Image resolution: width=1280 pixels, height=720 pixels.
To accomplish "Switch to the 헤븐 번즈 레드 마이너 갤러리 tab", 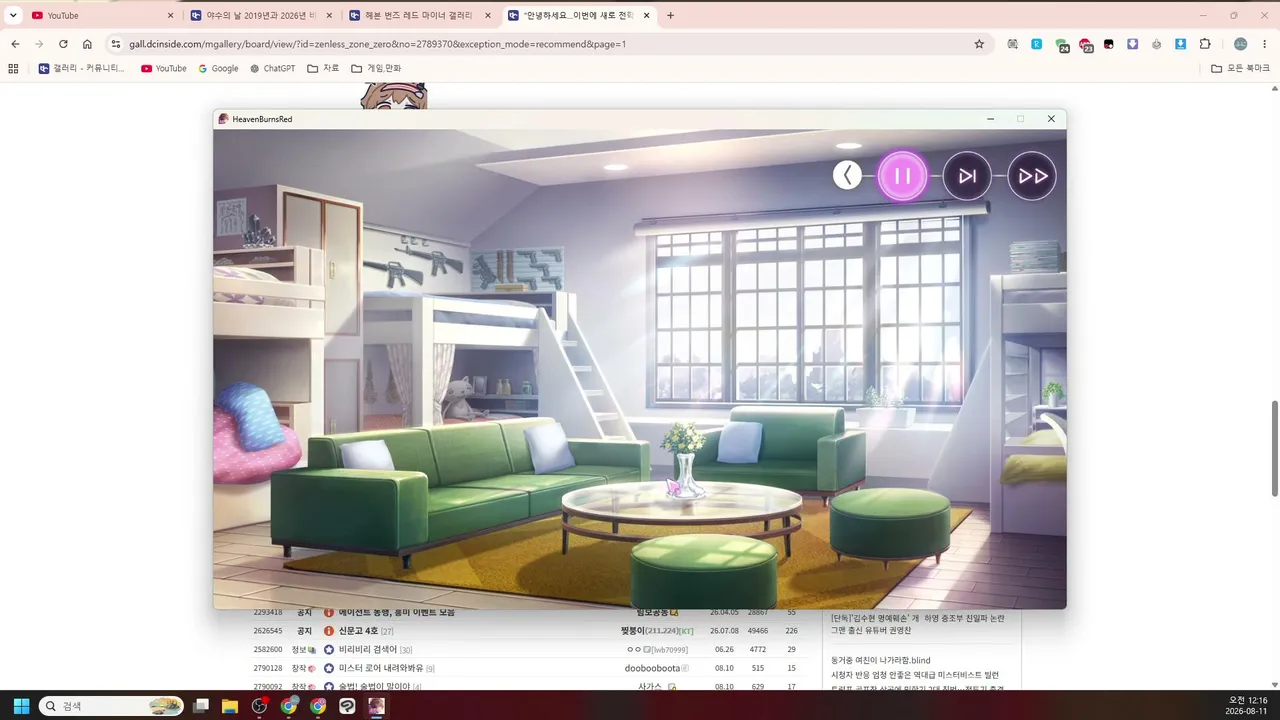I will pyautogui.click(x=419, y=15).
